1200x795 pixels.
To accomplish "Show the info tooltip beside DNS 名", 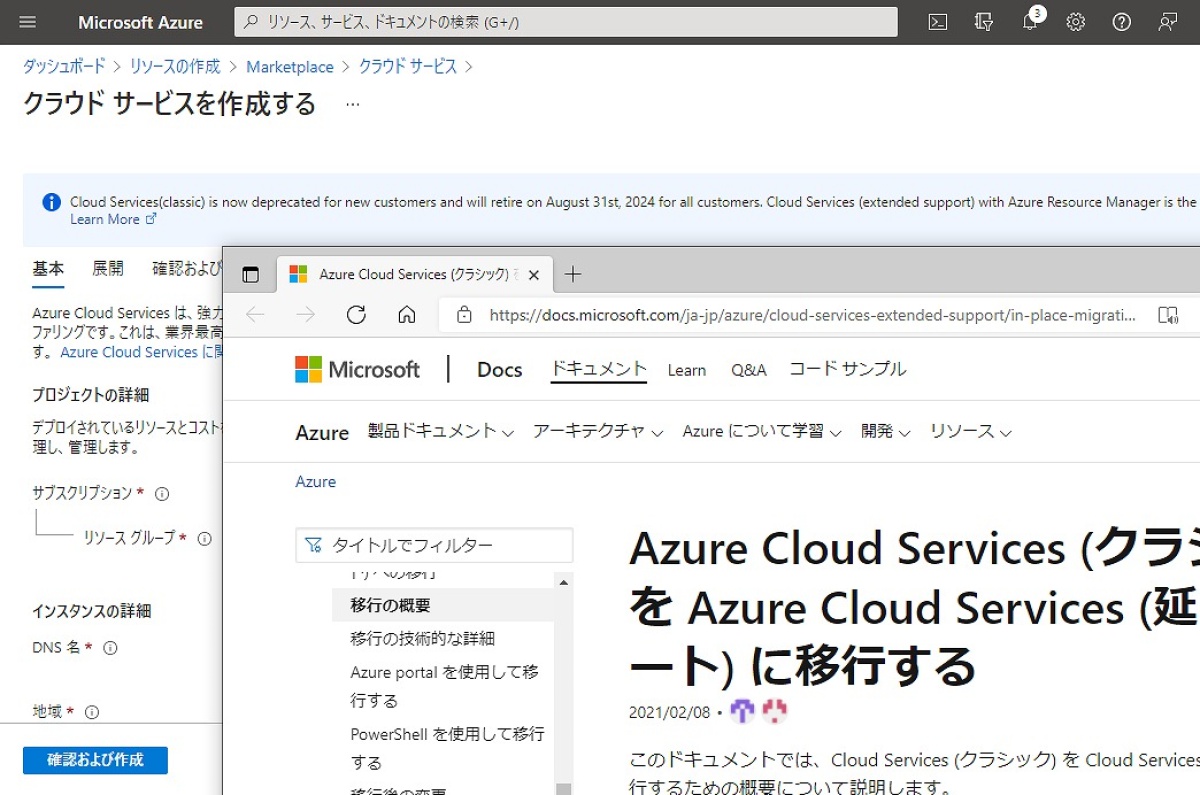I will pyautogui.click(x=111, y=648).
